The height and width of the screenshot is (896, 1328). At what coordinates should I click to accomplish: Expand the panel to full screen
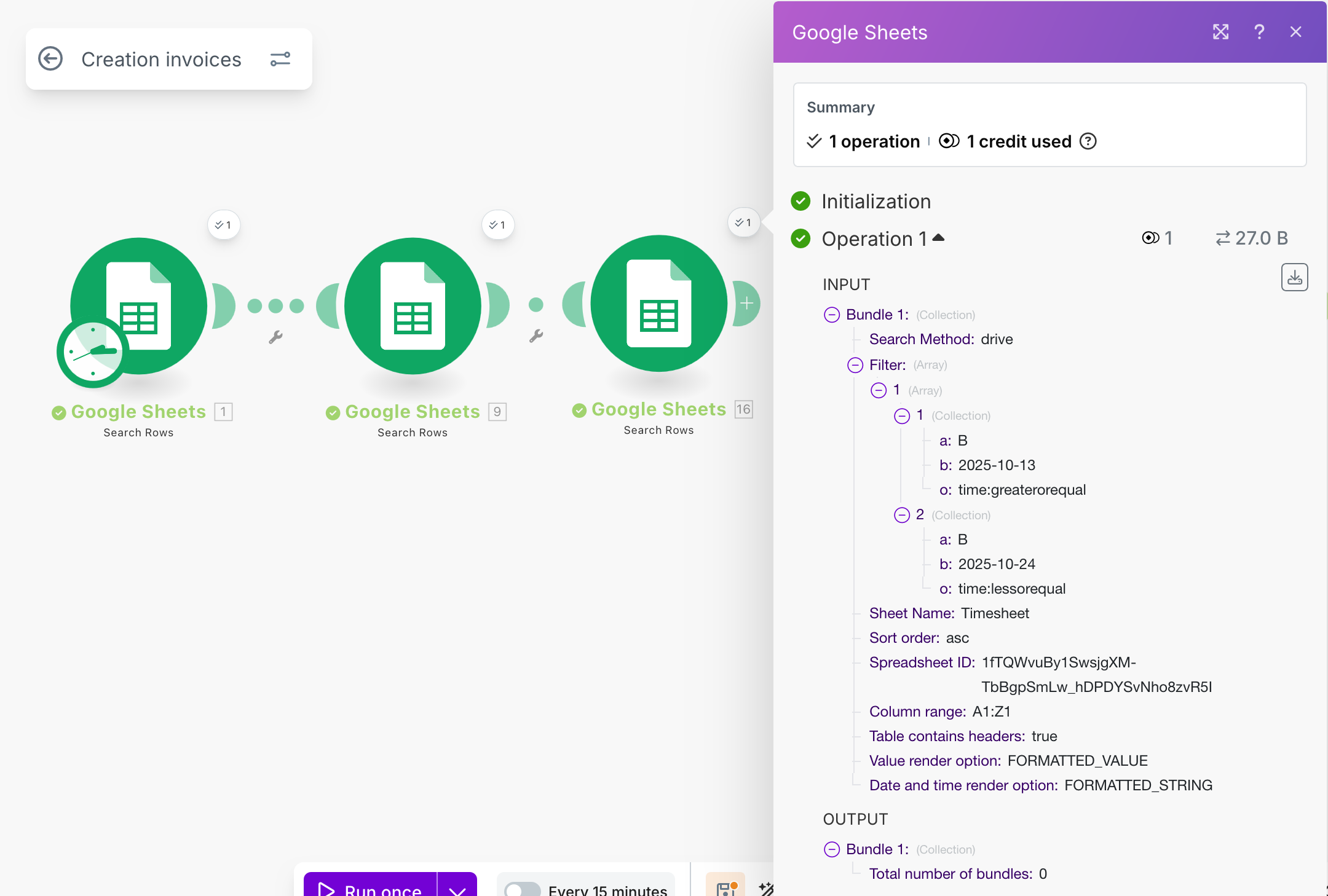coord(1220,32)
